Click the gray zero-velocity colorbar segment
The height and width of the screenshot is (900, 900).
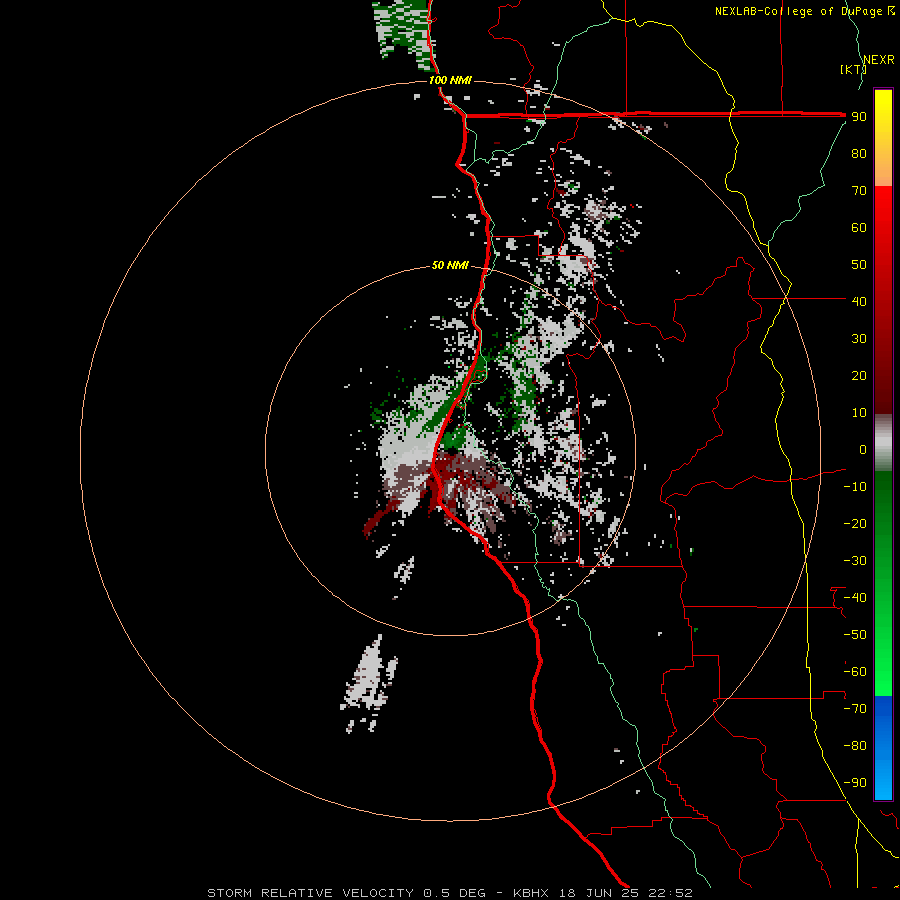click(x=883, y=443)
